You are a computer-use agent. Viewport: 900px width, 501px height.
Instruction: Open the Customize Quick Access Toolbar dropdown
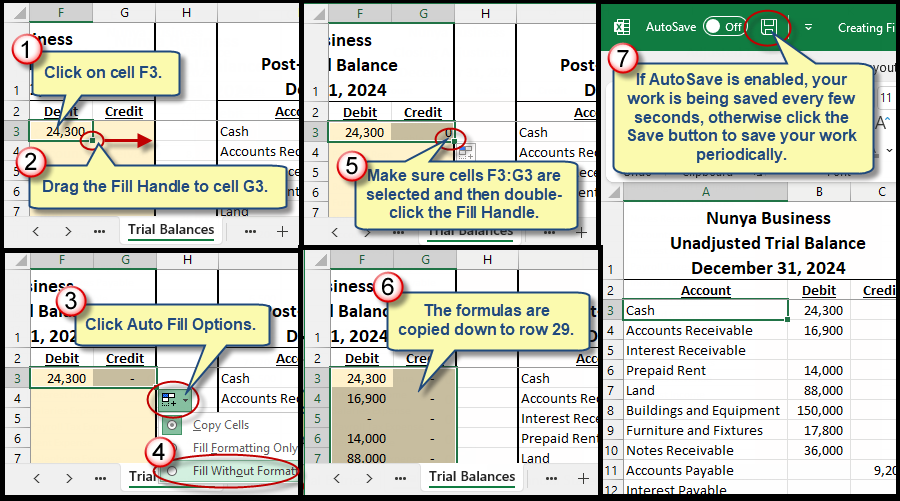click(808, 27)
